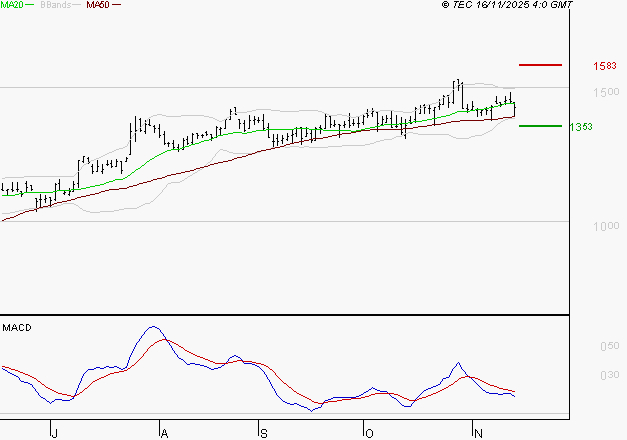Viewport: 627px width, 440px height.
Task: Click the red resistance value 1583
Action: tap(605, 66)
